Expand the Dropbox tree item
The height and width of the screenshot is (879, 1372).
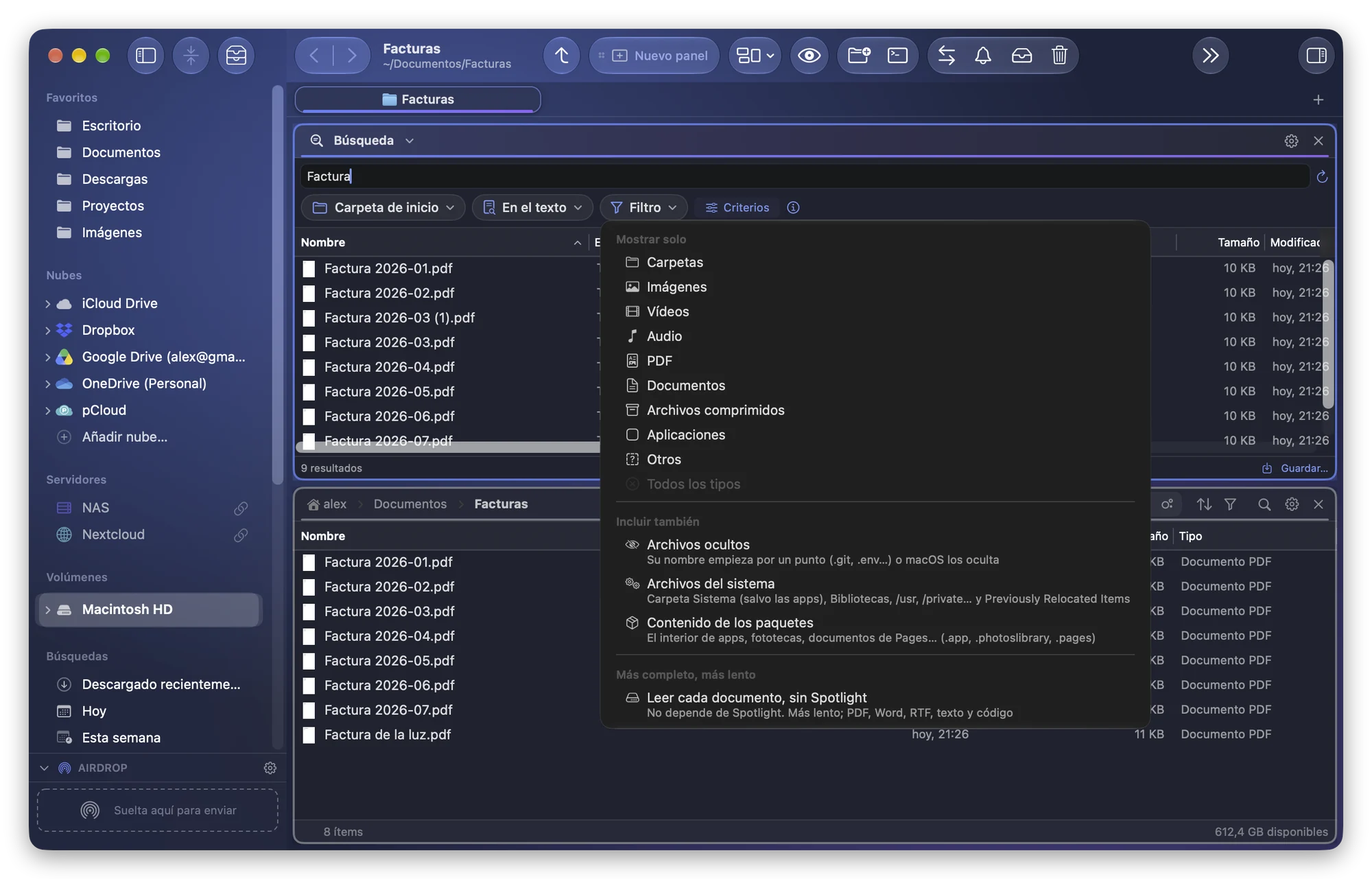[47, 330]
